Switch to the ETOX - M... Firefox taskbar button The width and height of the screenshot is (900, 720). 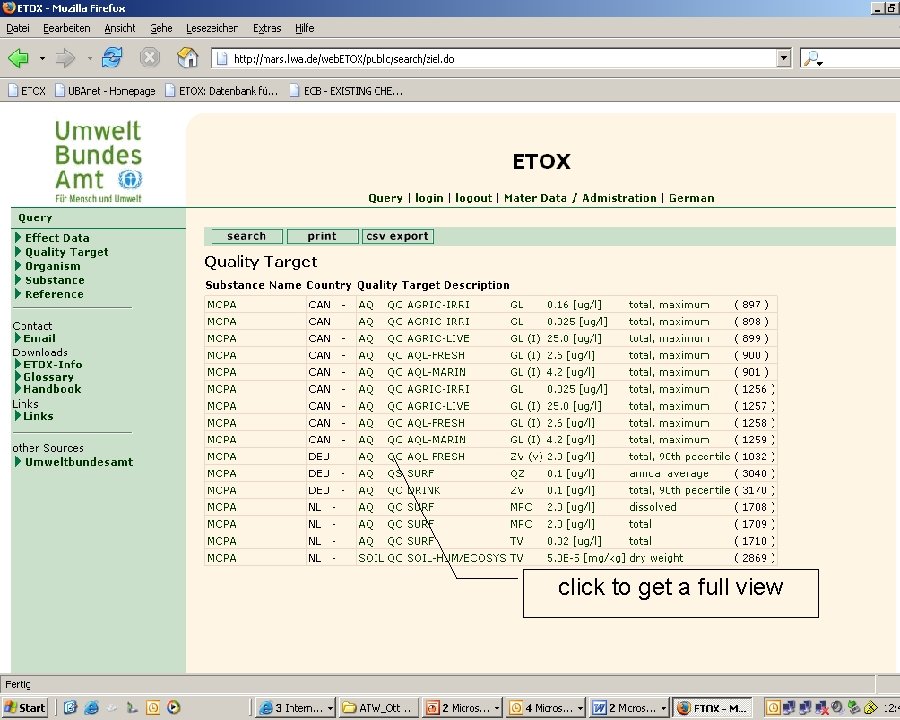713,708
